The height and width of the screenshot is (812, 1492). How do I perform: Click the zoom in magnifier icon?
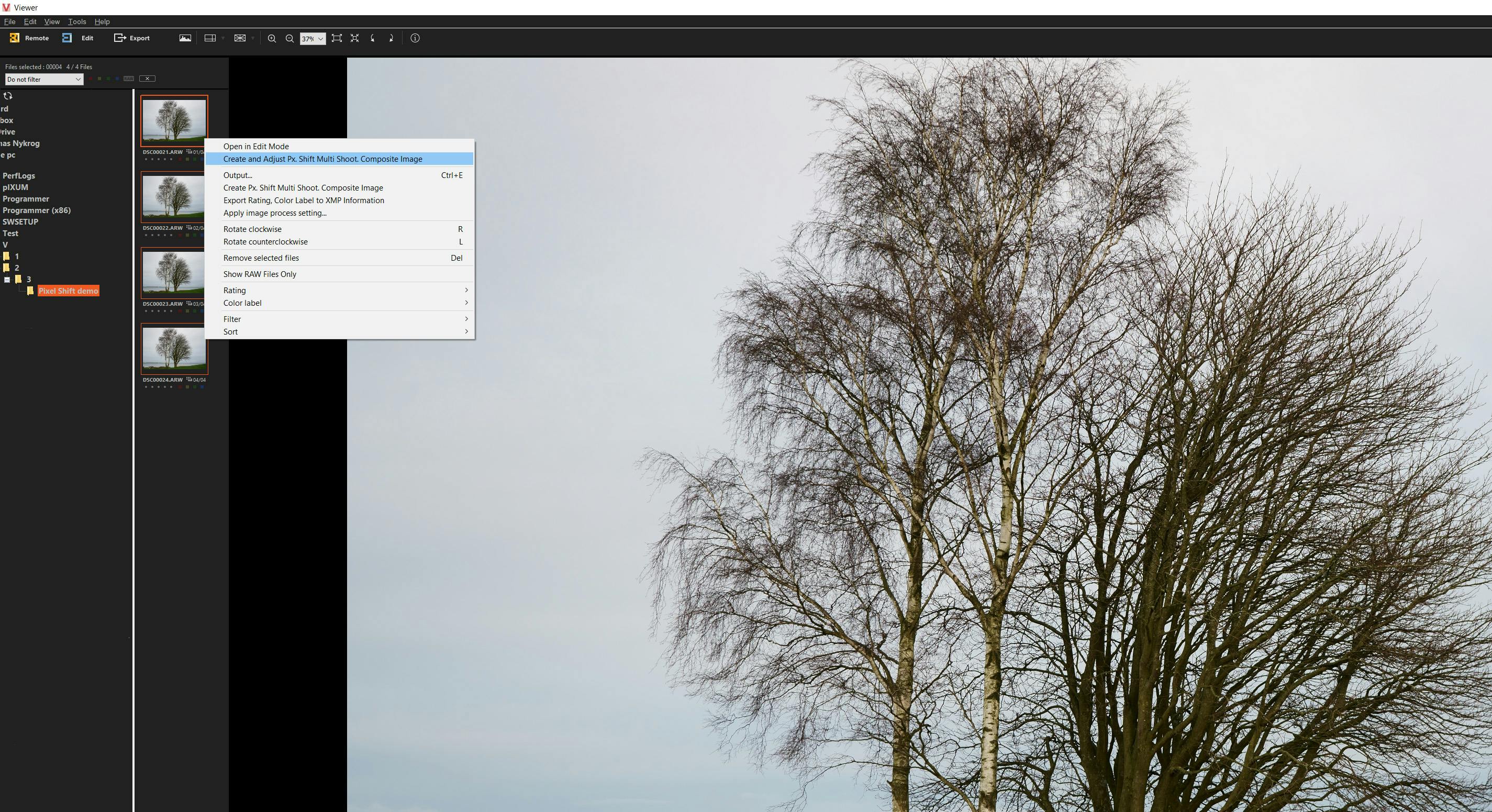[x=271, y=38]
